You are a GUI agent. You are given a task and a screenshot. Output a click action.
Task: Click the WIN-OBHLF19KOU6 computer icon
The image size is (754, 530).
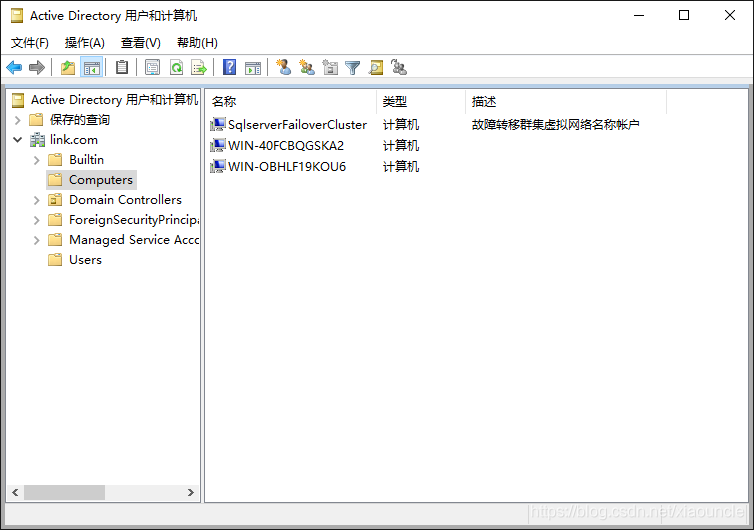(x=217, y=166)
